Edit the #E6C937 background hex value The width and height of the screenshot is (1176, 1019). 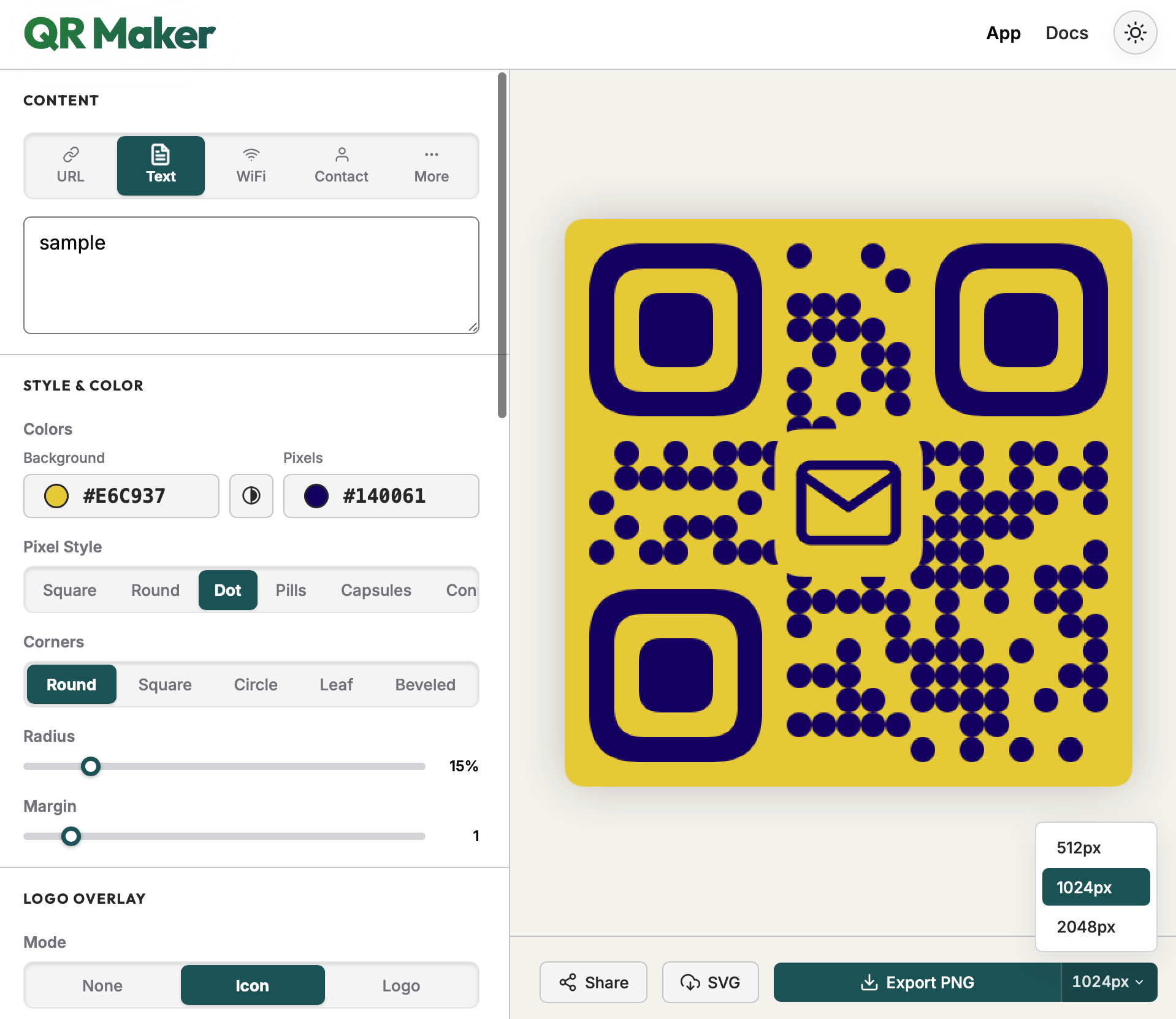tap(124, 496)
